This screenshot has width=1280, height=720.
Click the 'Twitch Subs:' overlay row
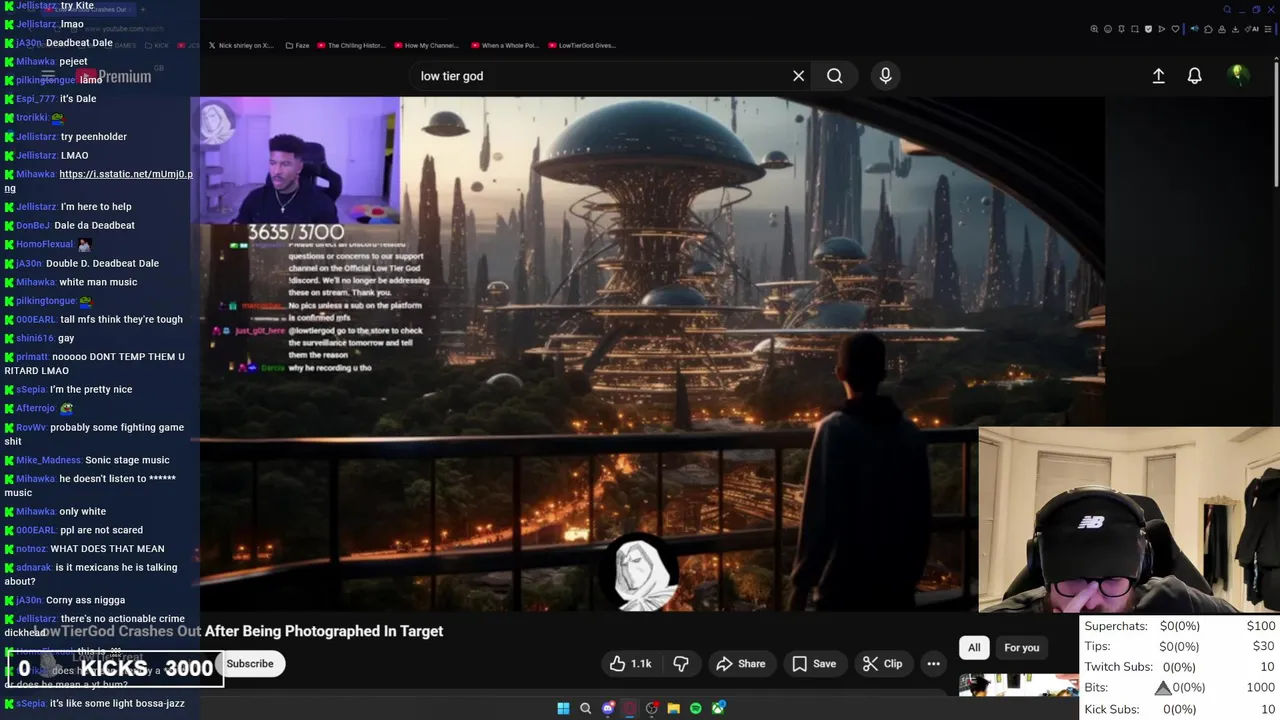[x=1181, y=667]
